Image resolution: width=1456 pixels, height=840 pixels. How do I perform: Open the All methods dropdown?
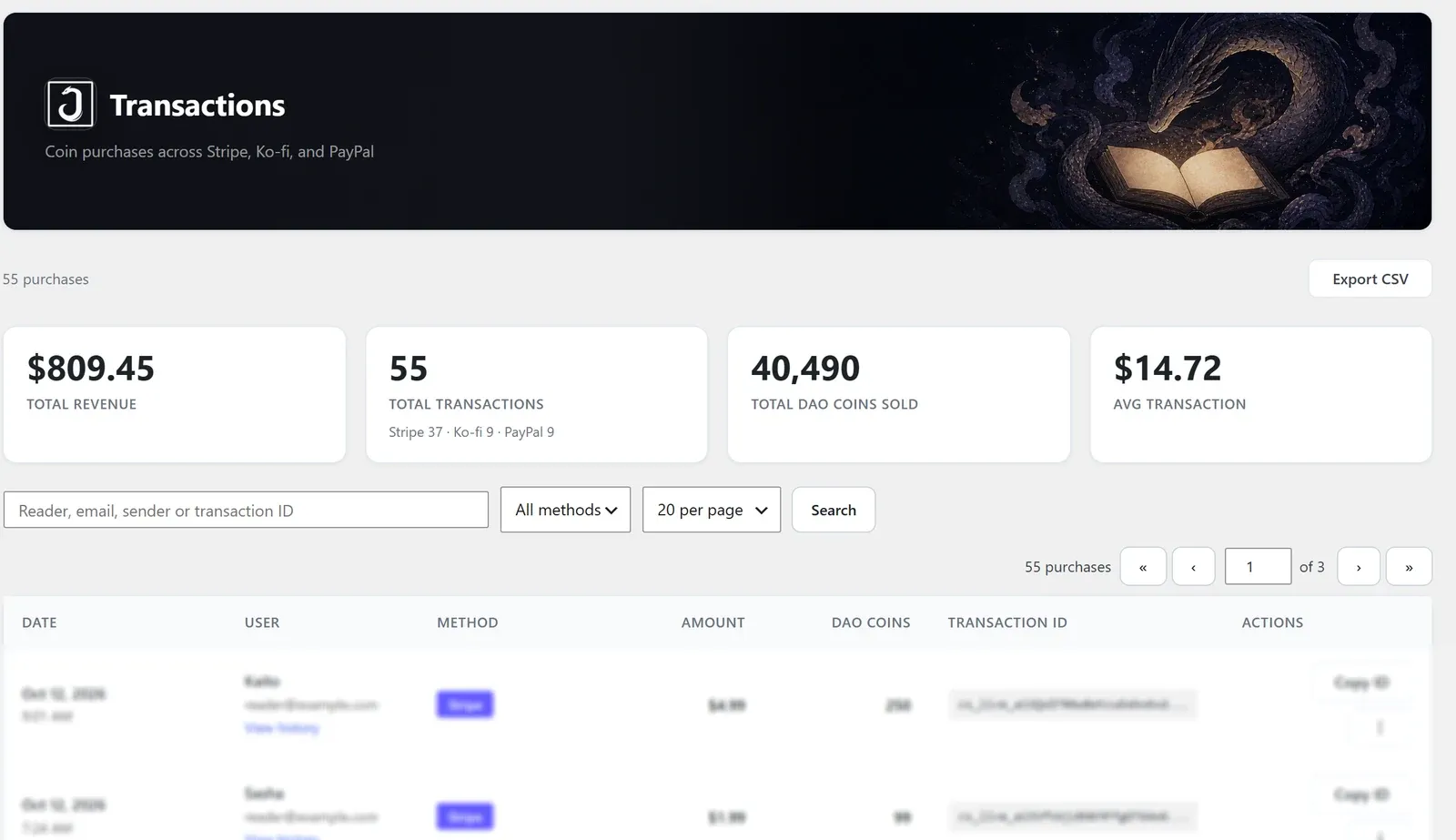[565, 510]
